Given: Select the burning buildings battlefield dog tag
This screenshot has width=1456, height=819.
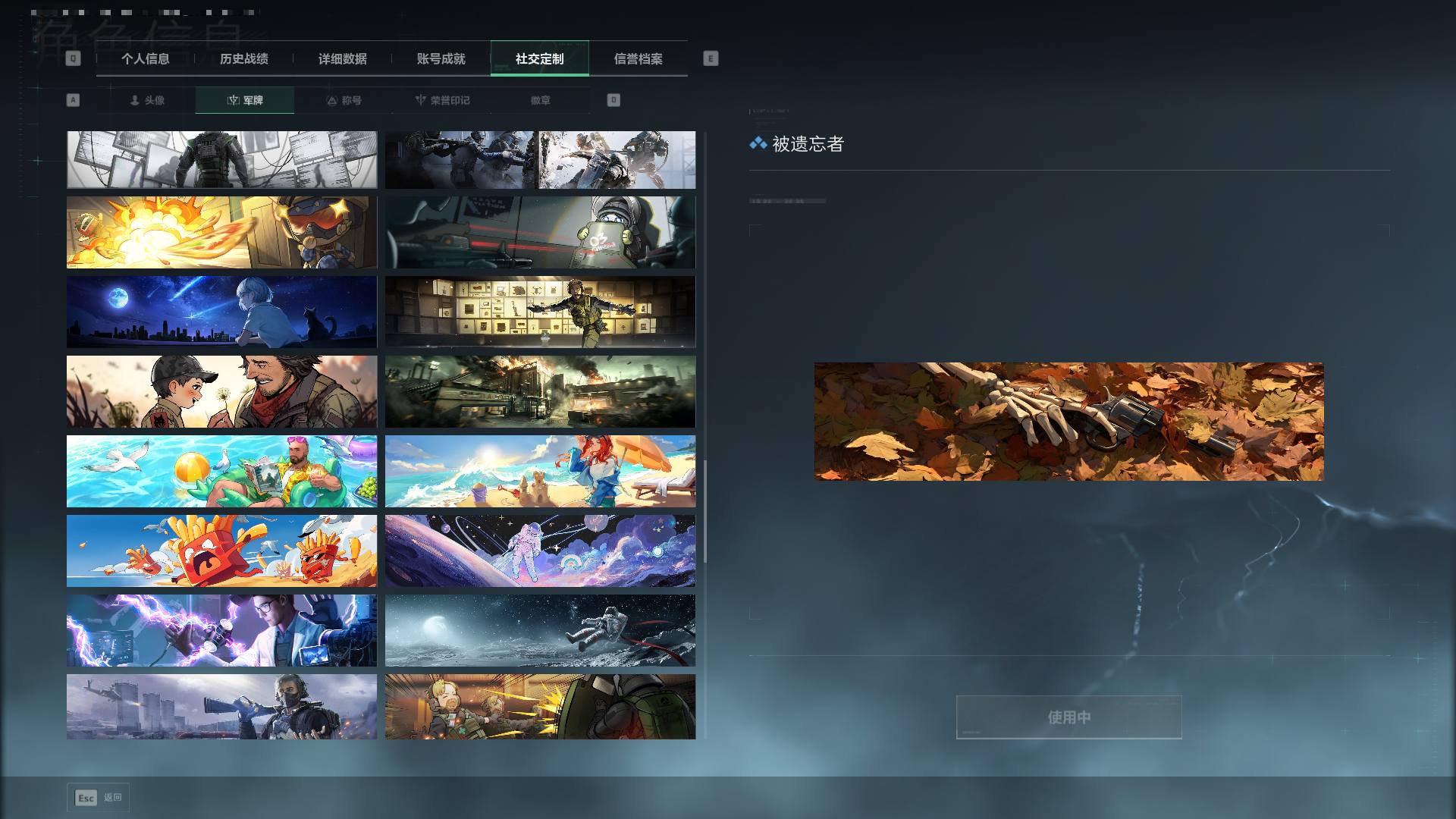Looking at the screenshot, I should [540, 391].
